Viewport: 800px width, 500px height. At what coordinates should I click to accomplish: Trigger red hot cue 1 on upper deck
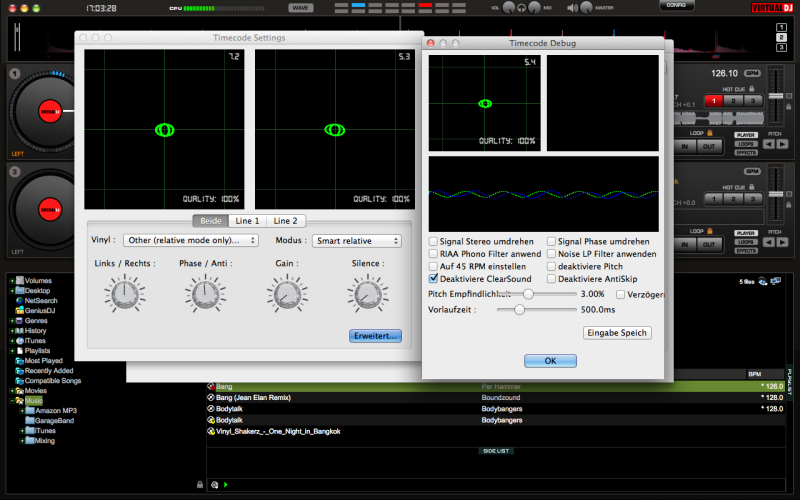(x=714, y=101)
